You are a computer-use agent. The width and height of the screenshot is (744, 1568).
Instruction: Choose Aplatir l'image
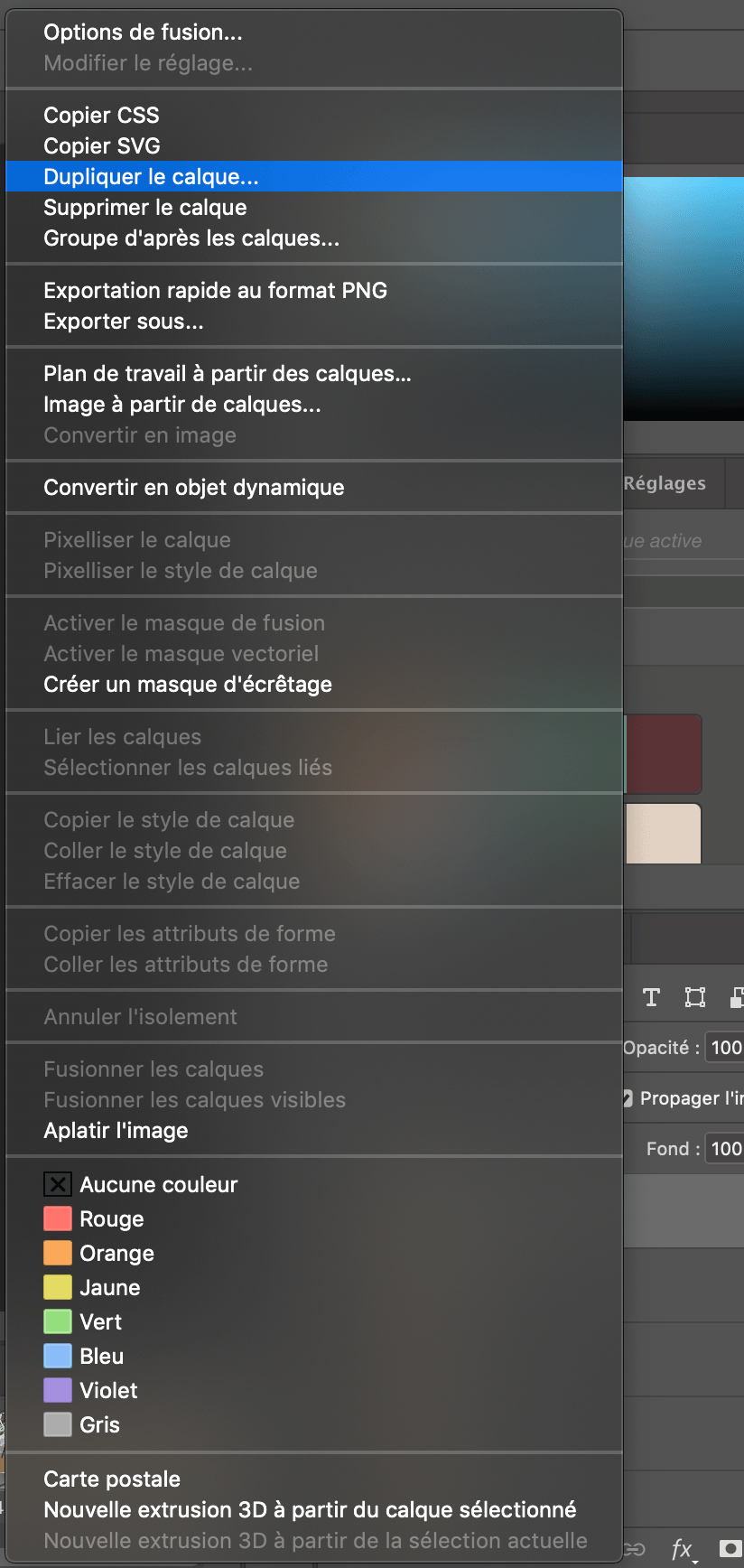(116, 1130)
